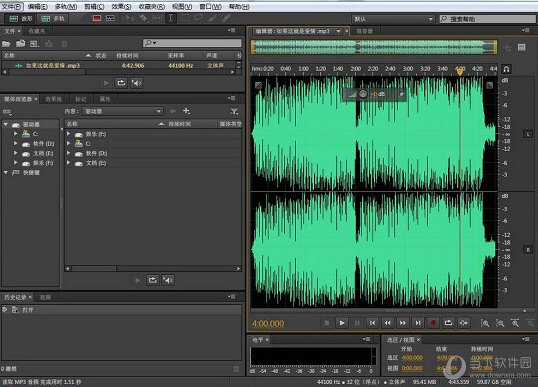Click the pin icon on the HUD
This screenshot has width=538, height=387.
click(401, 94)
